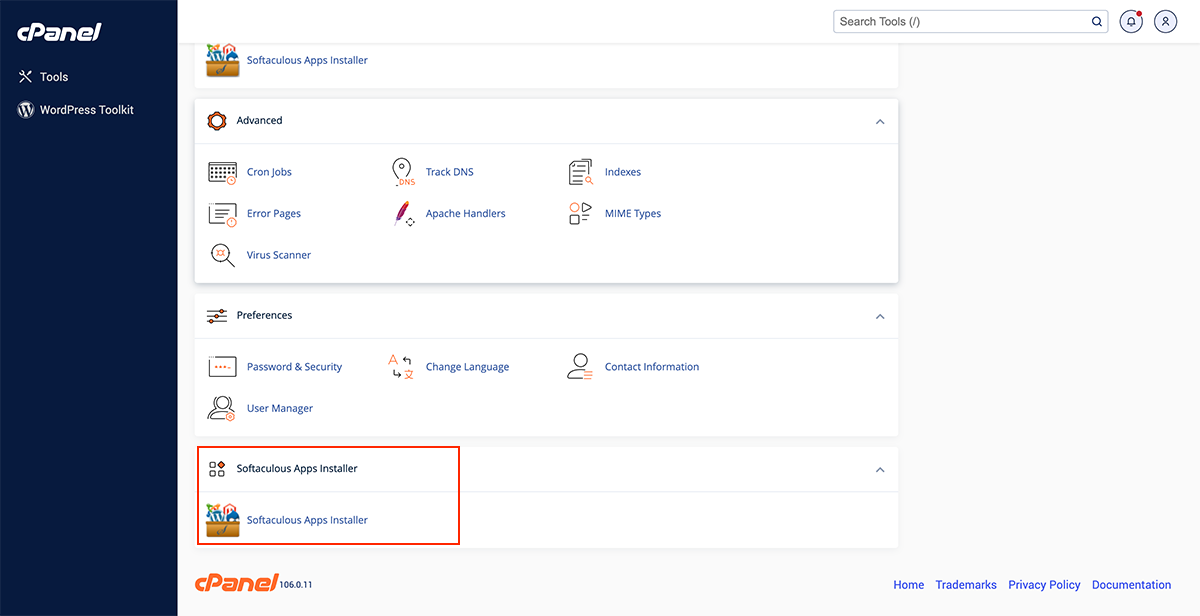Click the search magnifier icon
The height and width of the screenshot is (616, 1200).
click(1096, 21)
